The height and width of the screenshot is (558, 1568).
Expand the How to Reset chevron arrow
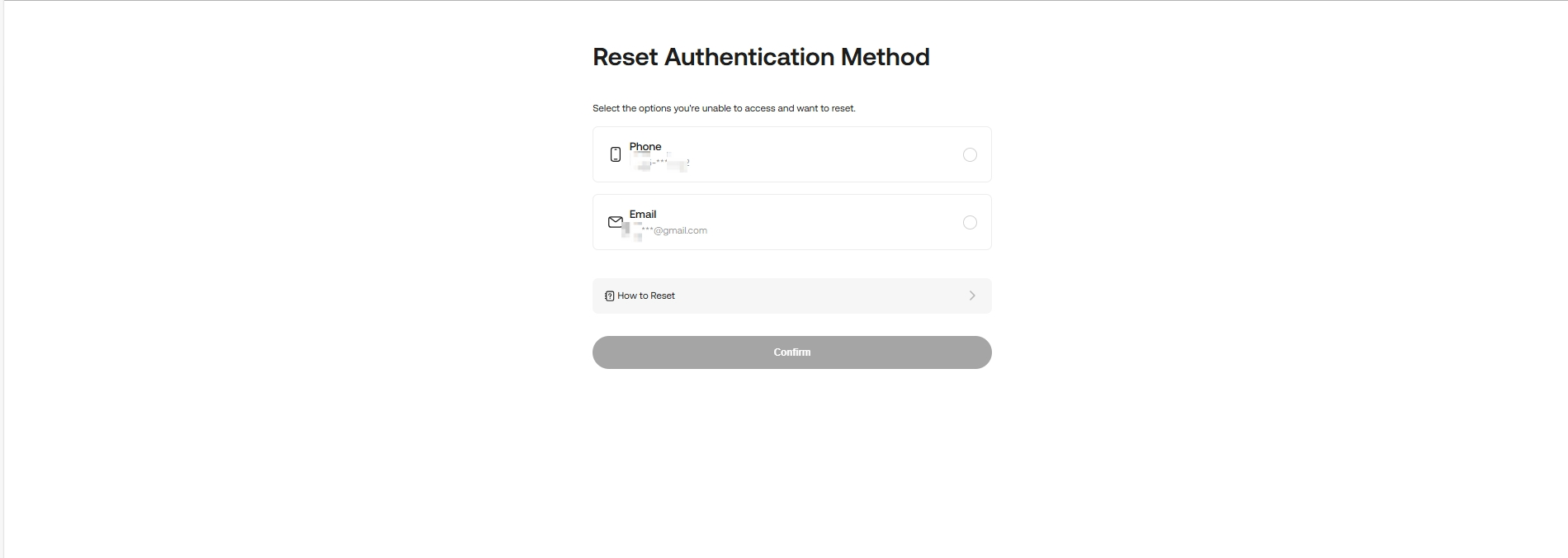[x=972, y=296]
